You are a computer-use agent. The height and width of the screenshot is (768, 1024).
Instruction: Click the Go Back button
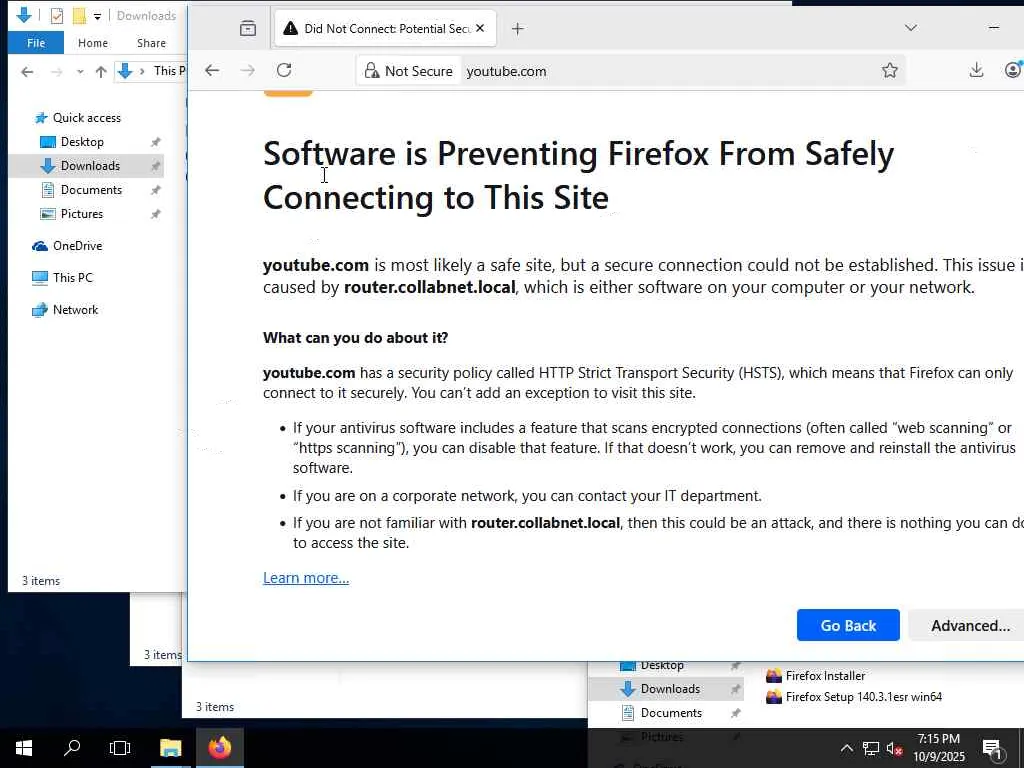click(848, 625)
